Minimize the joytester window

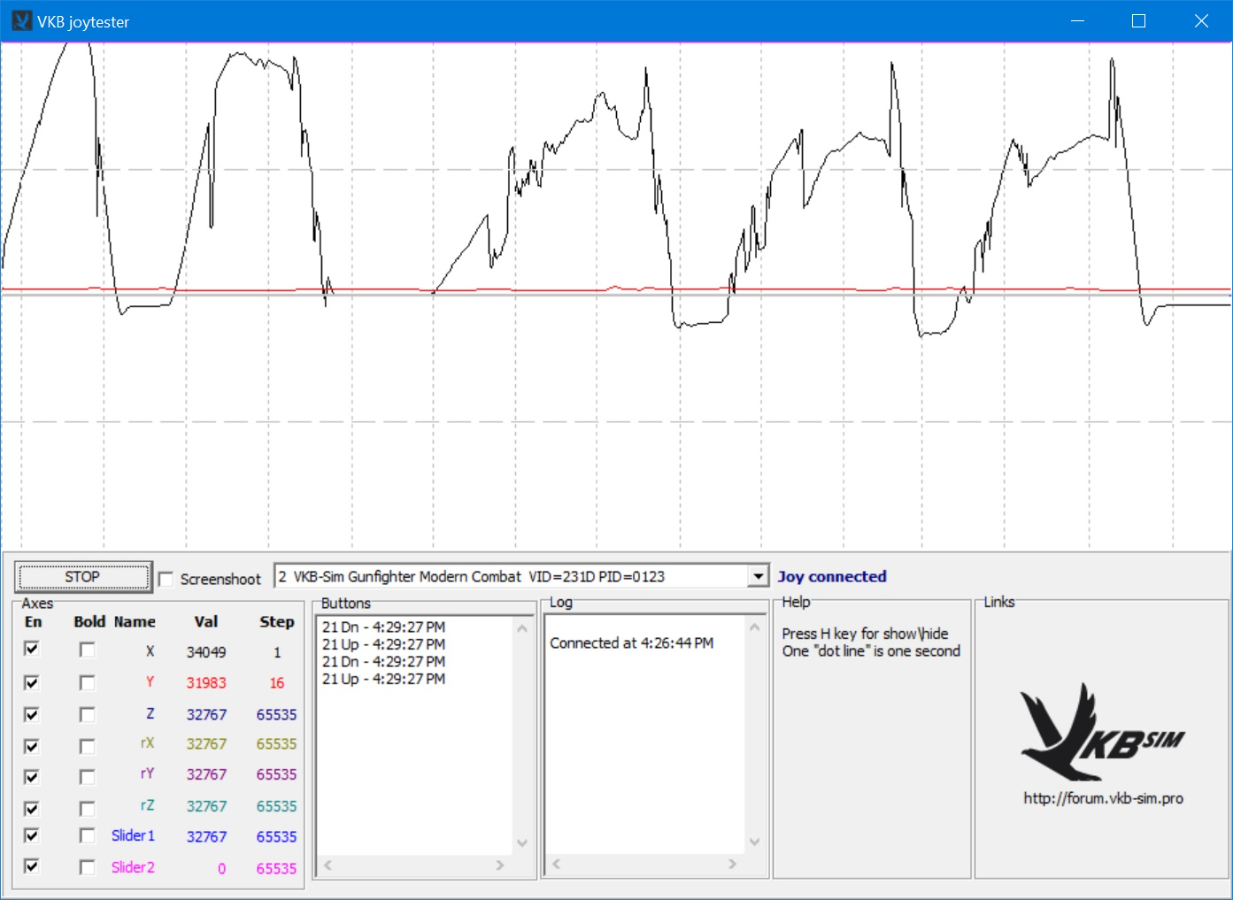pos(1077,21)
